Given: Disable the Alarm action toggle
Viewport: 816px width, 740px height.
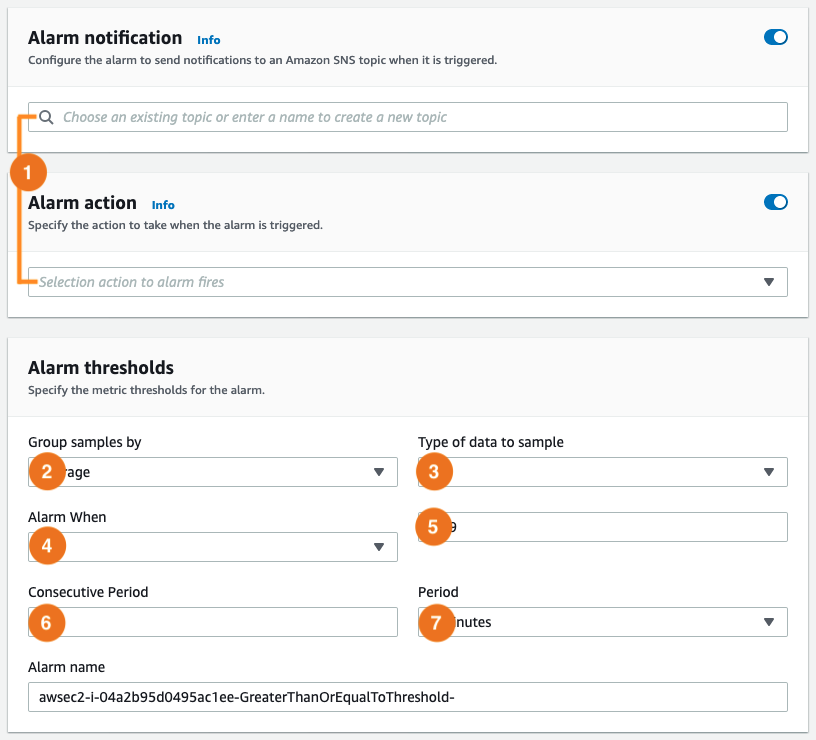Looking at the screenshot, I should pyautogui.click(x=776, y=202).
